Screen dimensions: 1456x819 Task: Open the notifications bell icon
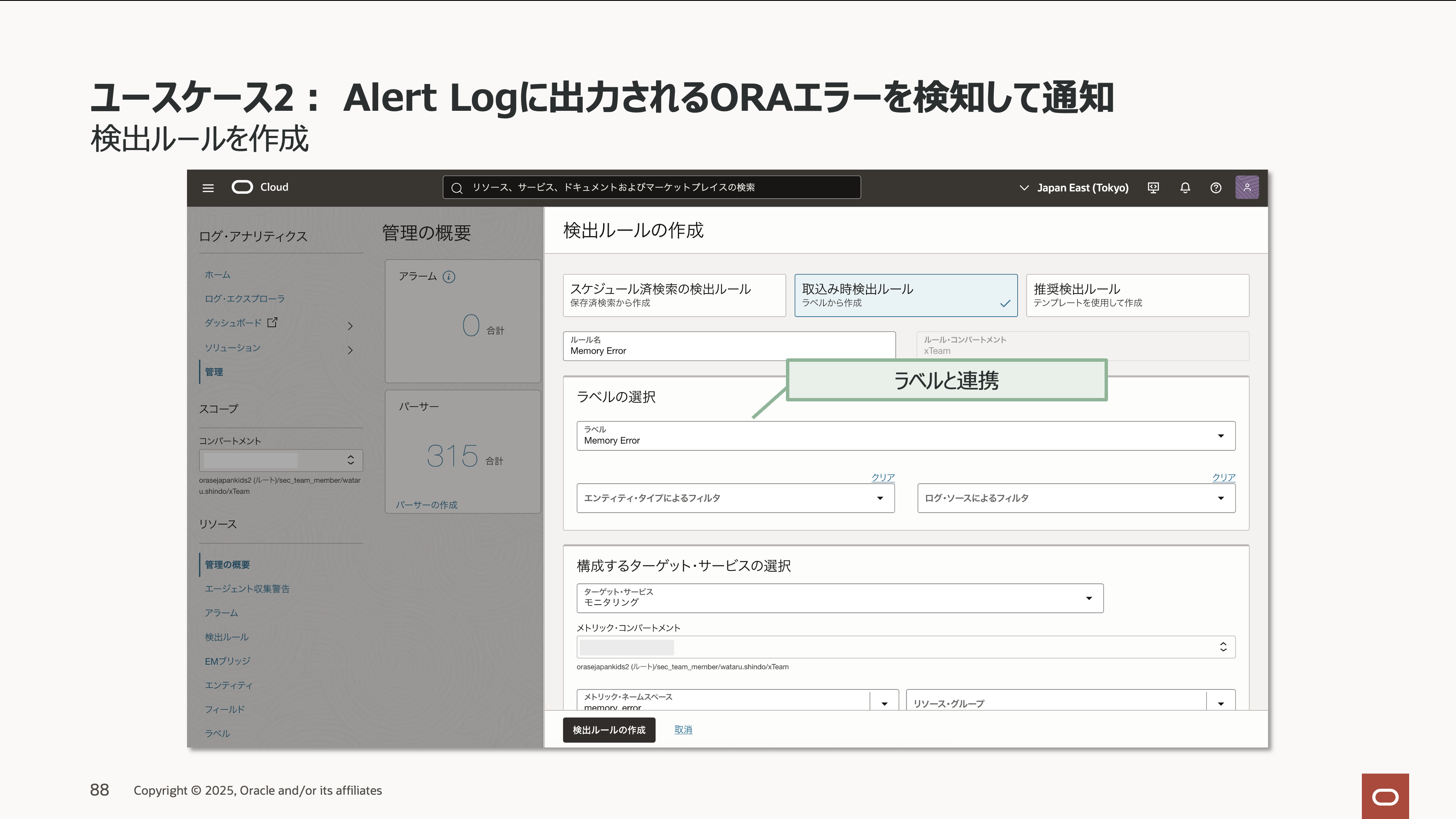1185,187
